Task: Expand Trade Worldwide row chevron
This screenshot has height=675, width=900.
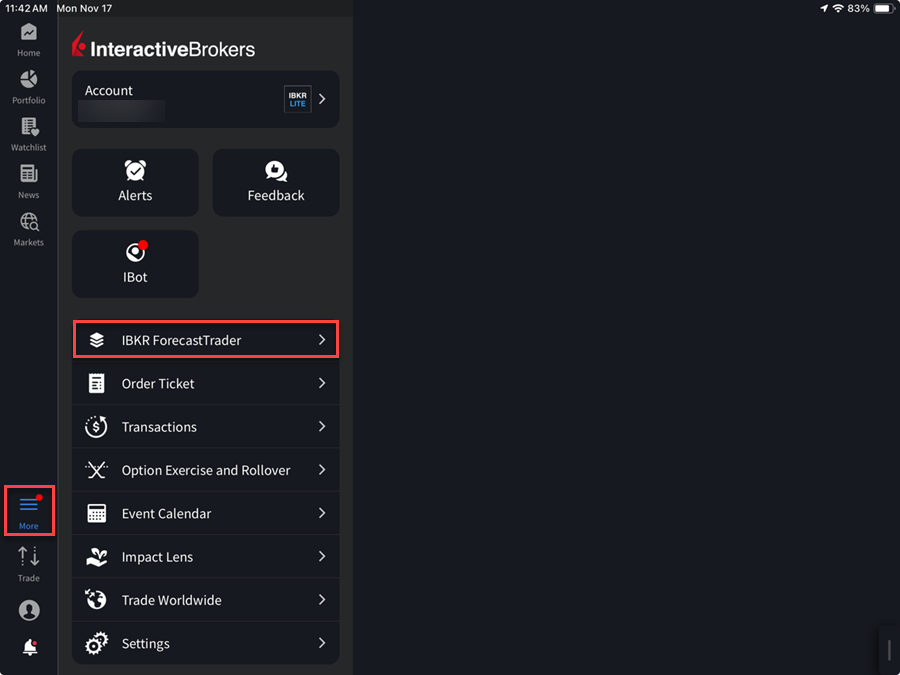Action: [322, 600]
